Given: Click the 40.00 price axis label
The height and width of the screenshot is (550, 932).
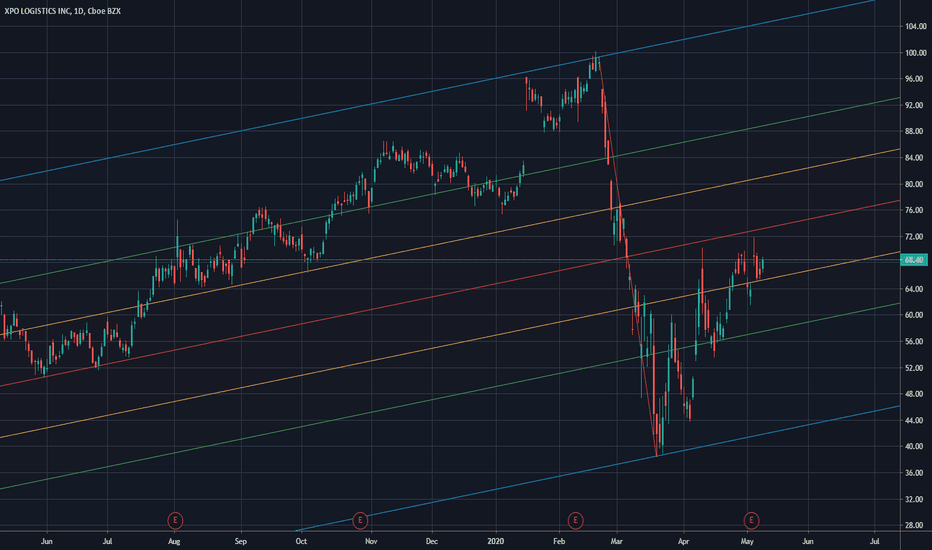Looking at the screenshot, I should [915, 447].
